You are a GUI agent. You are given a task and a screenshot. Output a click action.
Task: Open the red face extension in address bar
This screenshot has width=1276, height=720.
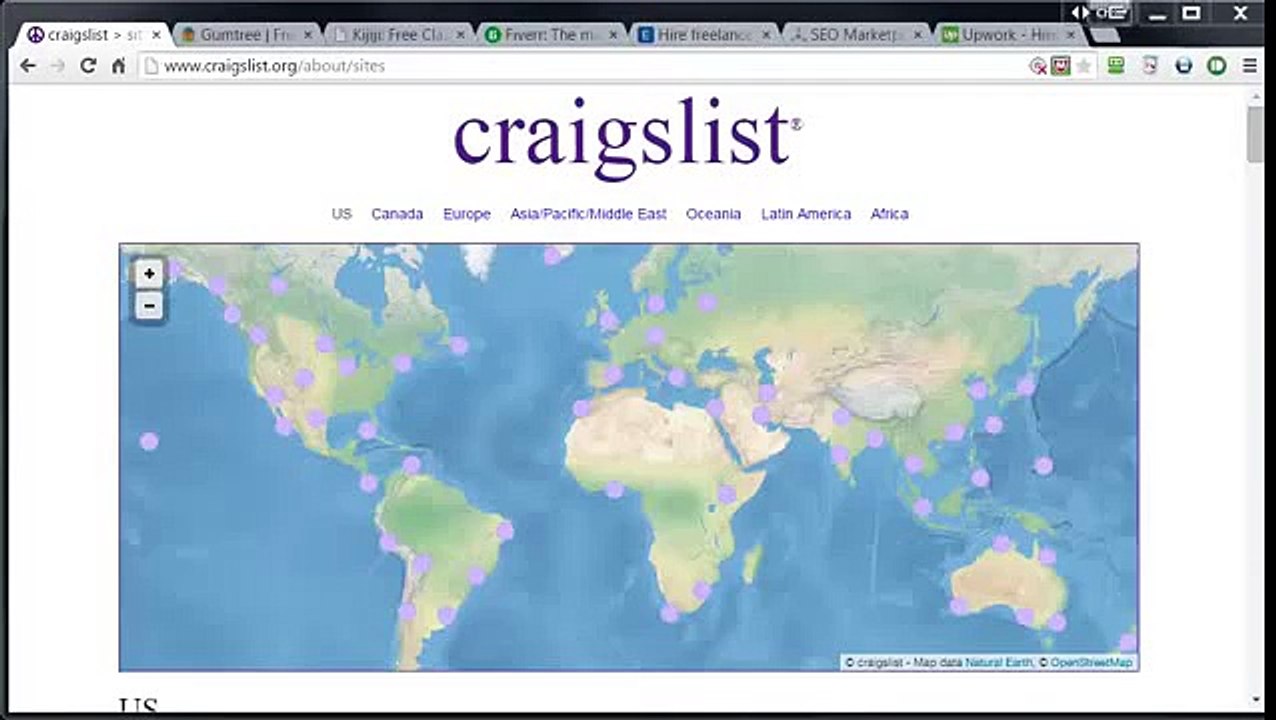pos(1060,66)
